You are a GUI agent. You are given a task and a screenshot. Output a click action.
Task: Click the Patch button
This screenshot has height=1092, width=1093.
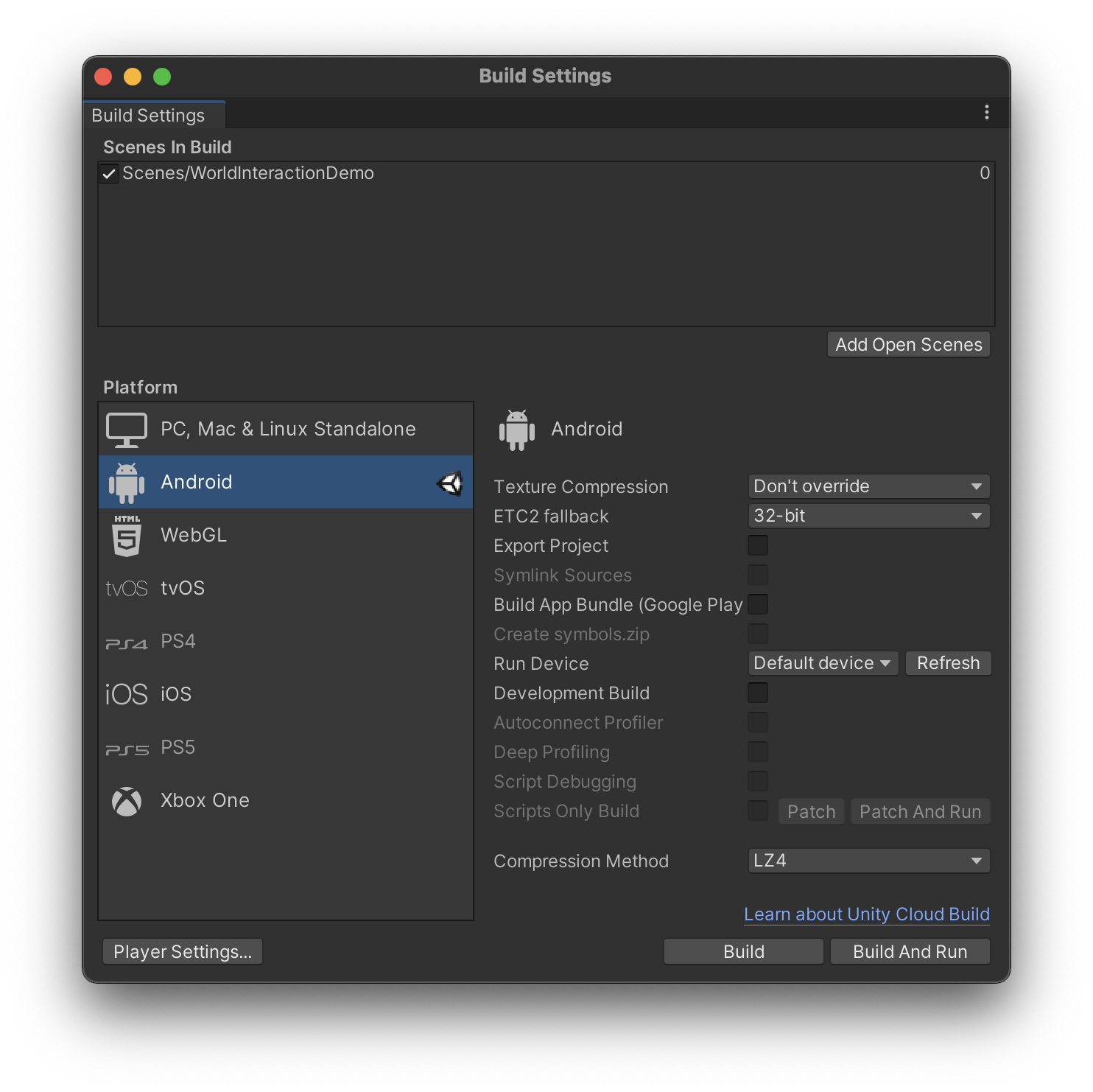(x=812, y=812)
